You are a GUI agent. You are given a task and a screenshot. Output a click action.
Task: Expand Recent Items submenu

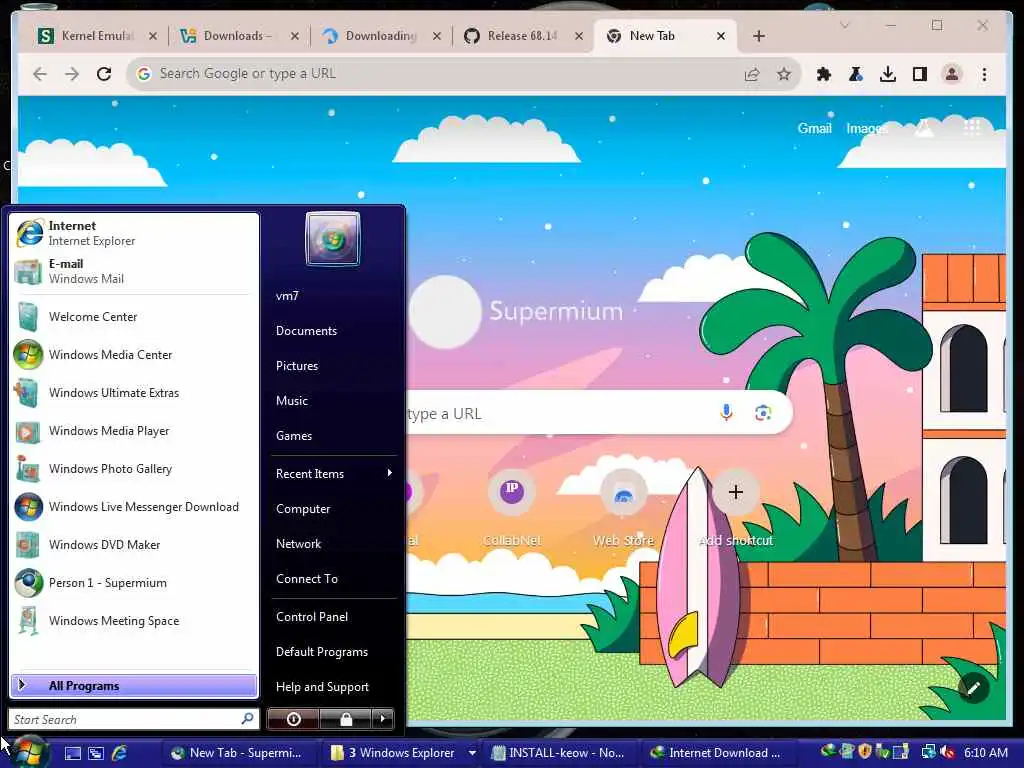tap(333, 473)
